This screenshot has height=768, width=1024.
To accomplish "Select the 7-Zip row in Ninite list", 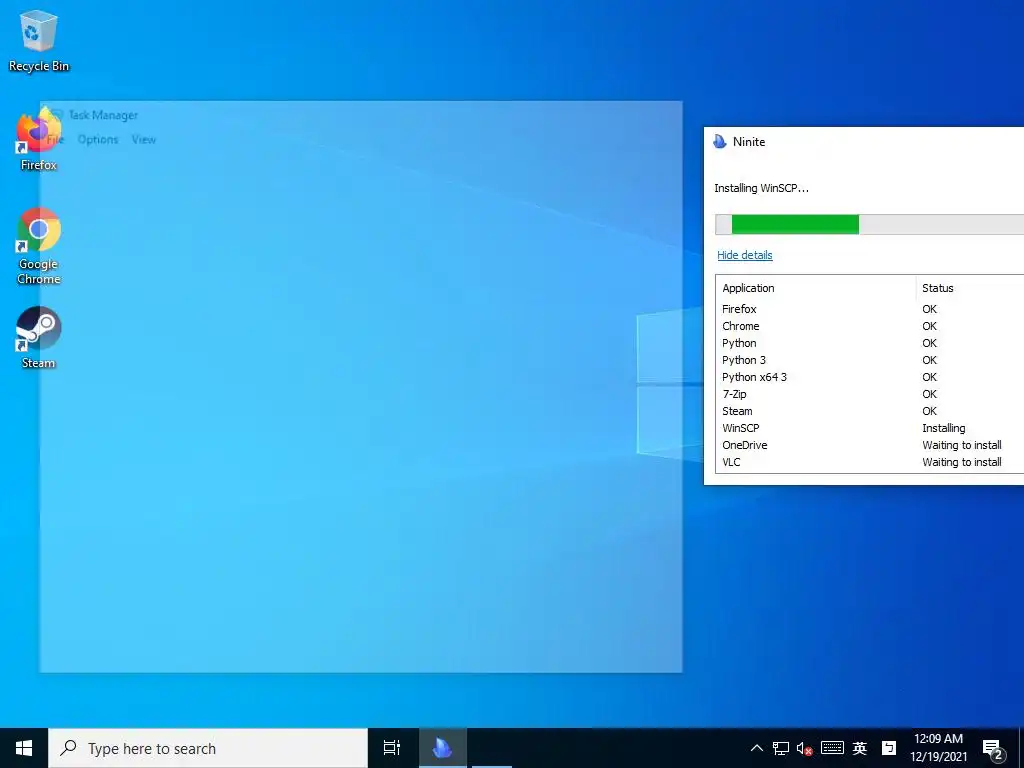I will click(870, 394).
